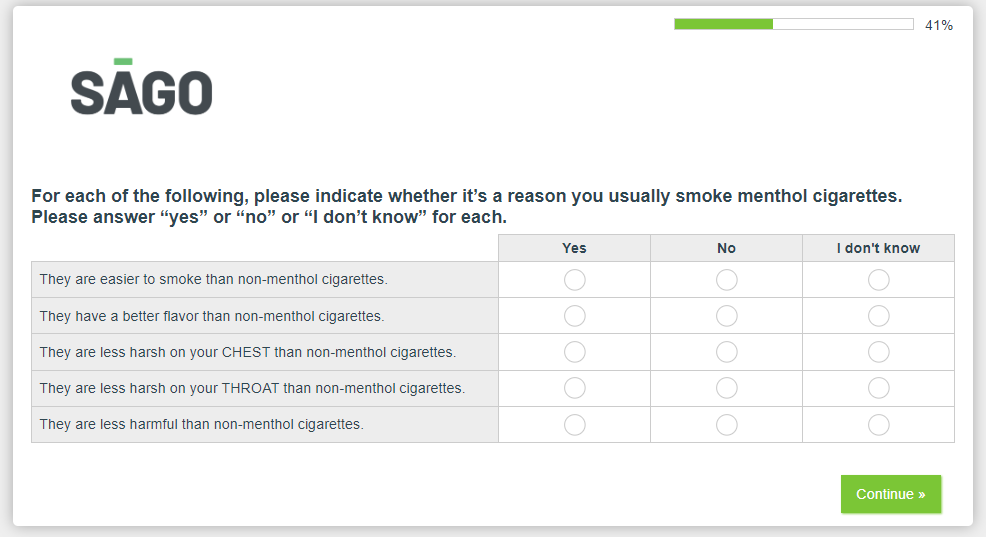Pick I don't know for better flavor

tap(878, 316)
